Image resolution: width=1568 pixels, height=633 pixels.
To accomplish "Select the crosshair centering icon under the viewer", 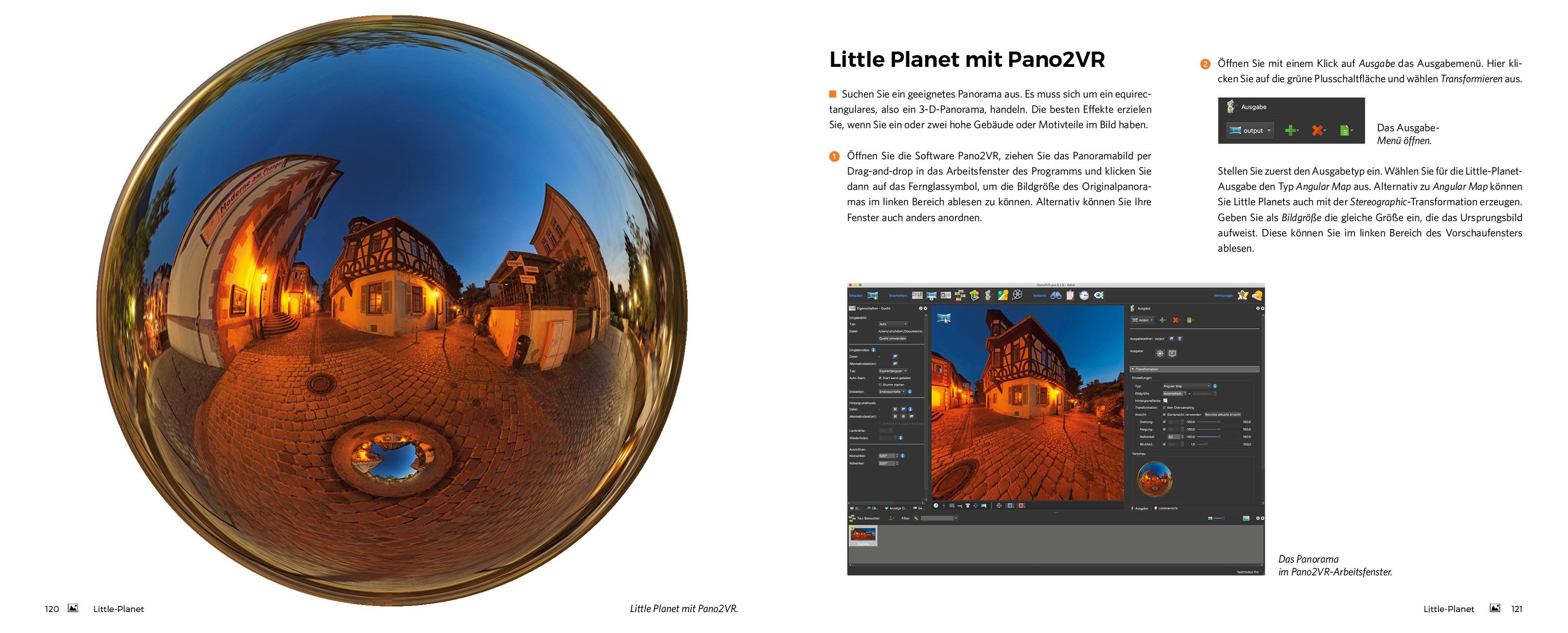I will 999,506.
